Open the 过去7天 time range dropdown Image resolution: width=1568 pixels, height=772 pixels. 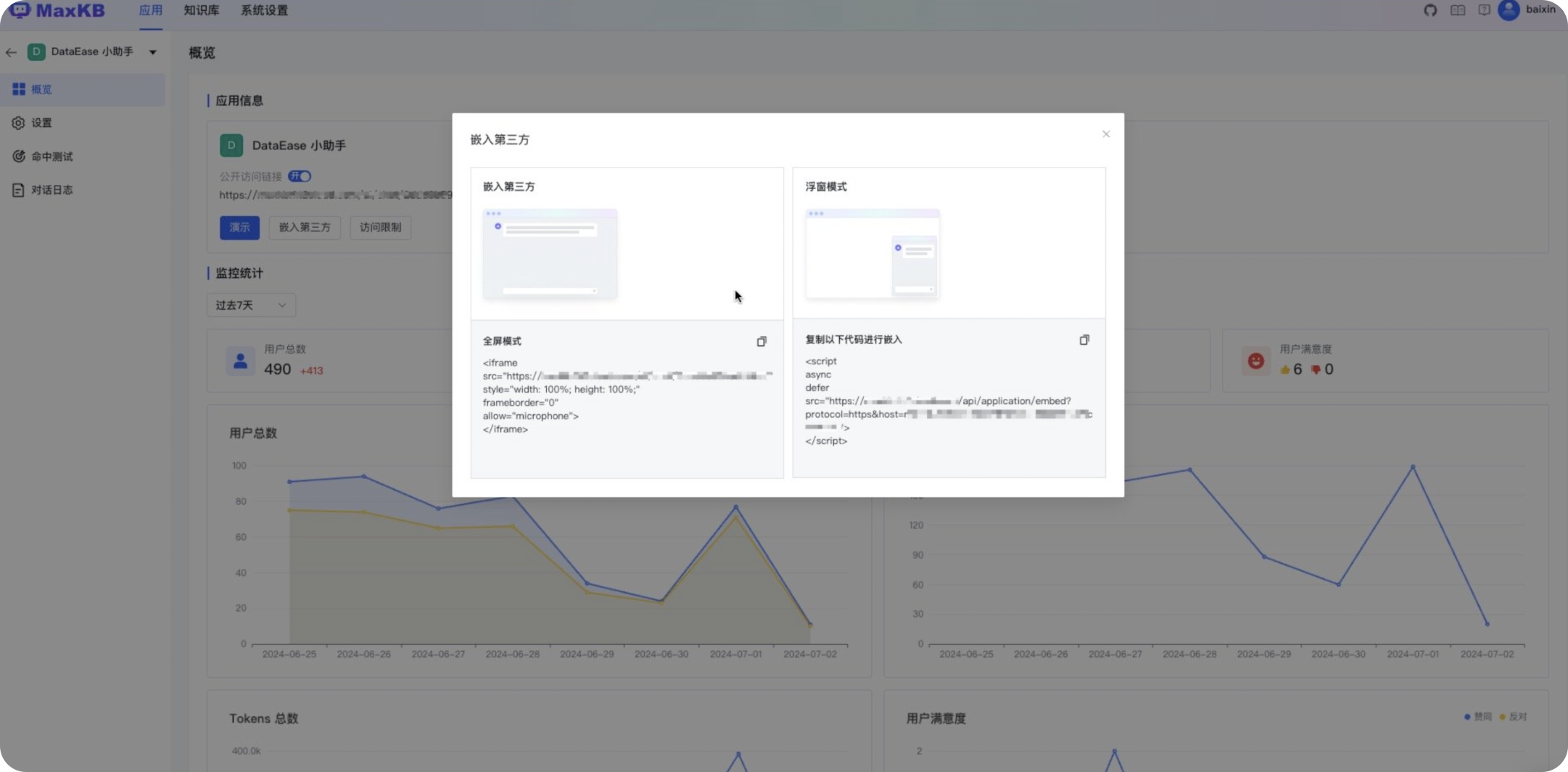pyautogui.click(x=251, y=305)
